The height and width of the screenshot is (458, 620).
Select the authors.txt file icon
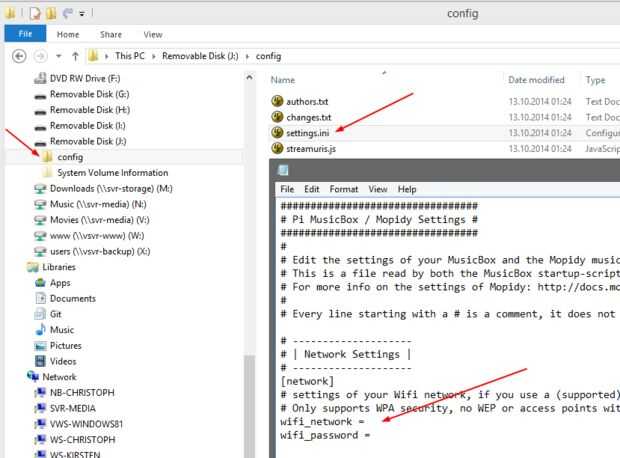pyautogui.click(x=278, y=101)
